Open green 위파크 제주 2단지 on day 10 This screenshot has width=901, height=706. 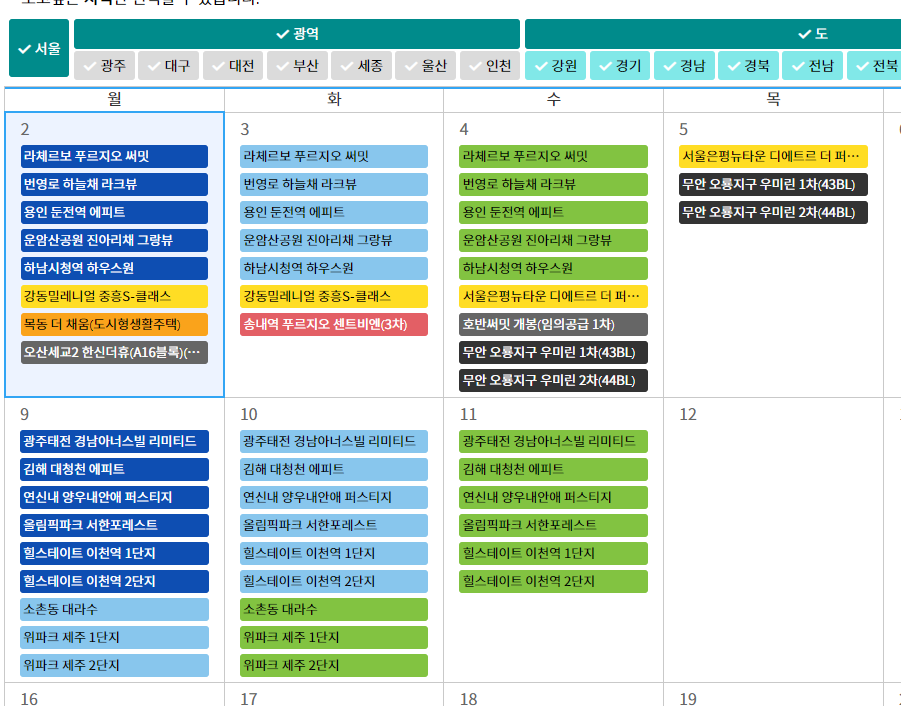click(x=334, y=666)
